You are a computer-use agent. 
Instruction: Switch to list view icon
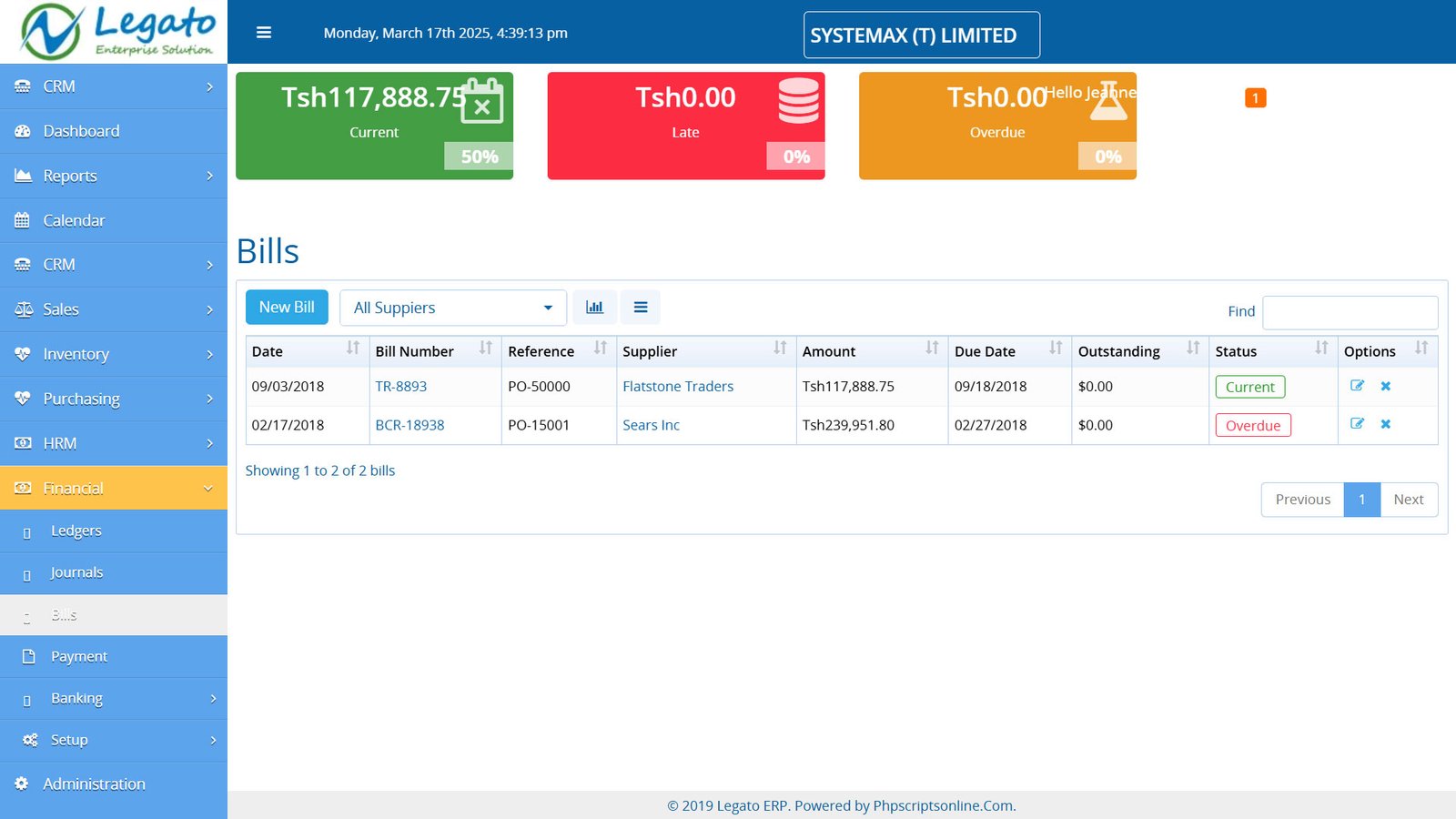[641, 308]
